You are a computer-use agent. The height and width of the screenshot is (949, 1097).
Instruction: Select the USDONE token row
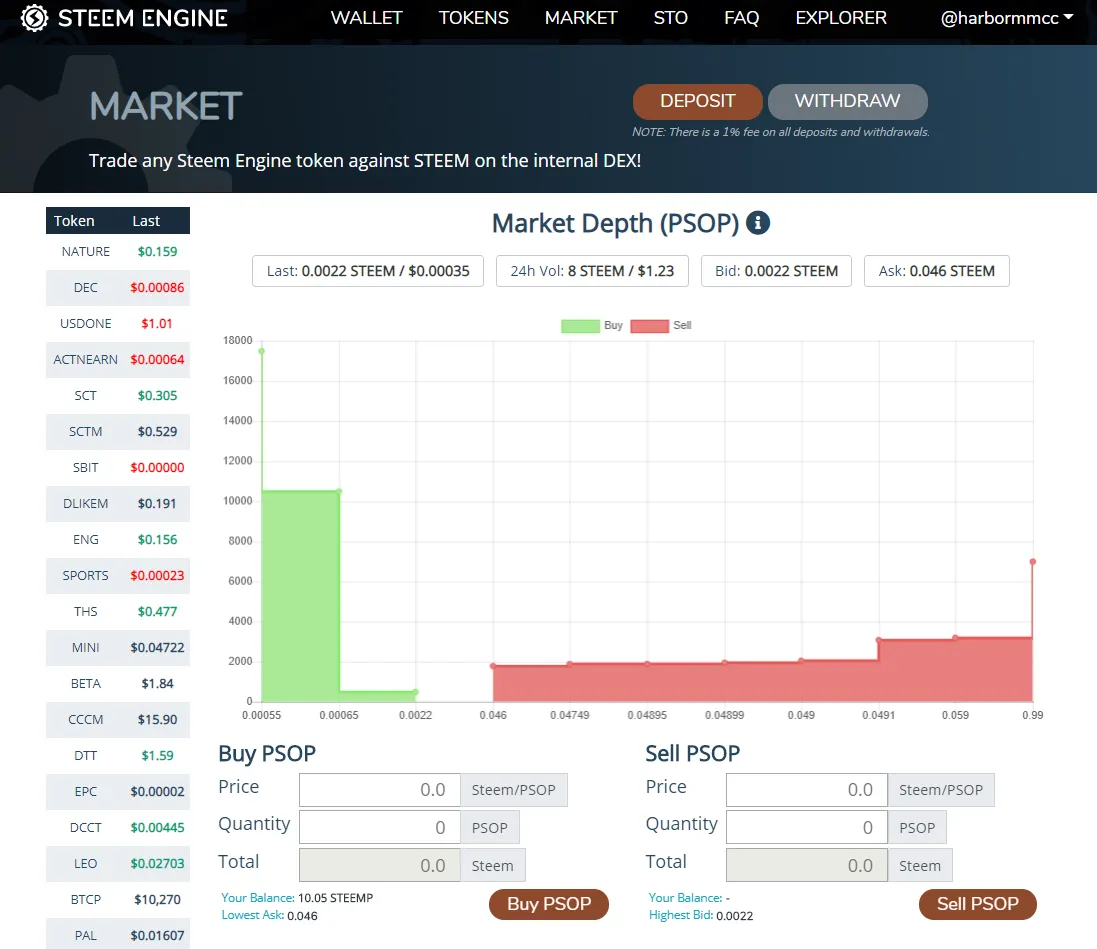pos(118,324)
